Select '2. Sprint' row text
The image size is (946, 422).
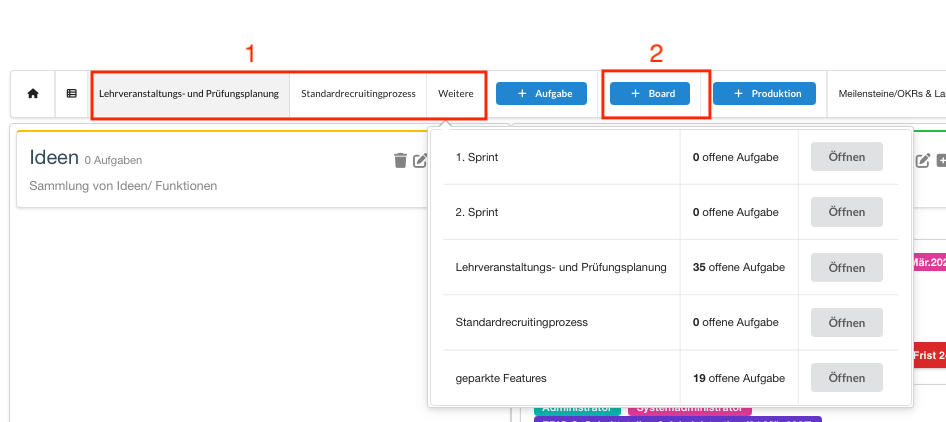[x=477, y=212]
